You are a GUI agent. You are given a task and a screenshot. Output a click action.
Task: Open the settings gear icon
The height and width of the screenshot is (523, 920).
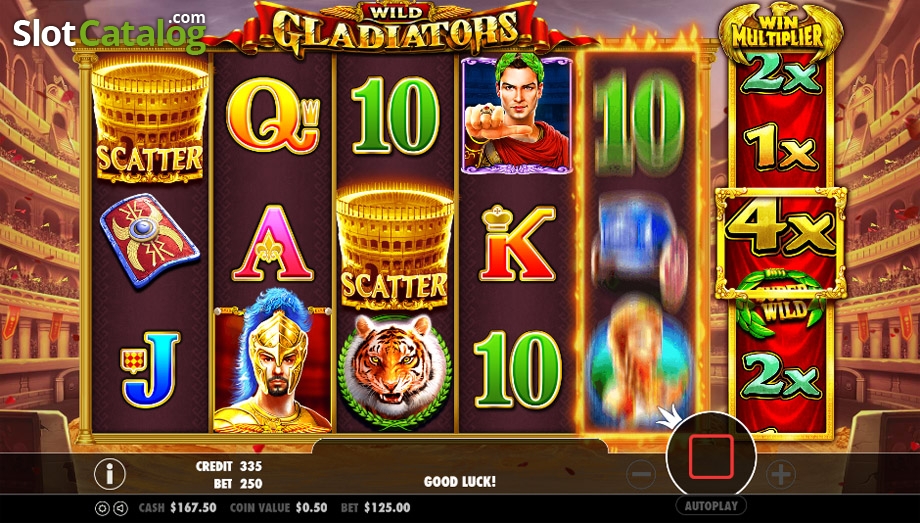[102, 508]
